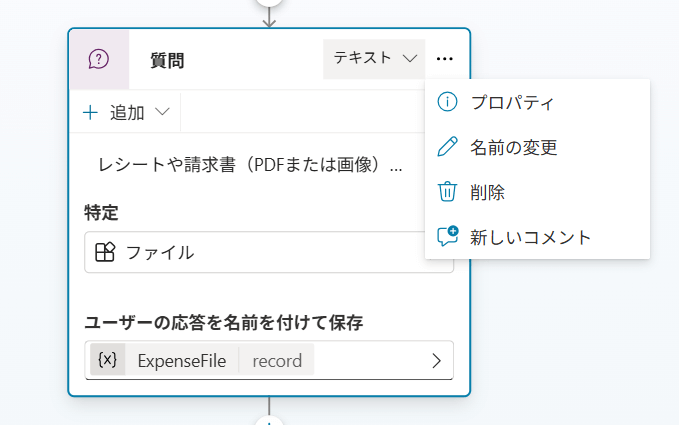The height and width of the screenshot is (425, 679).
Task: Open the テキスト type dropdown
Action: click(374, 59)
